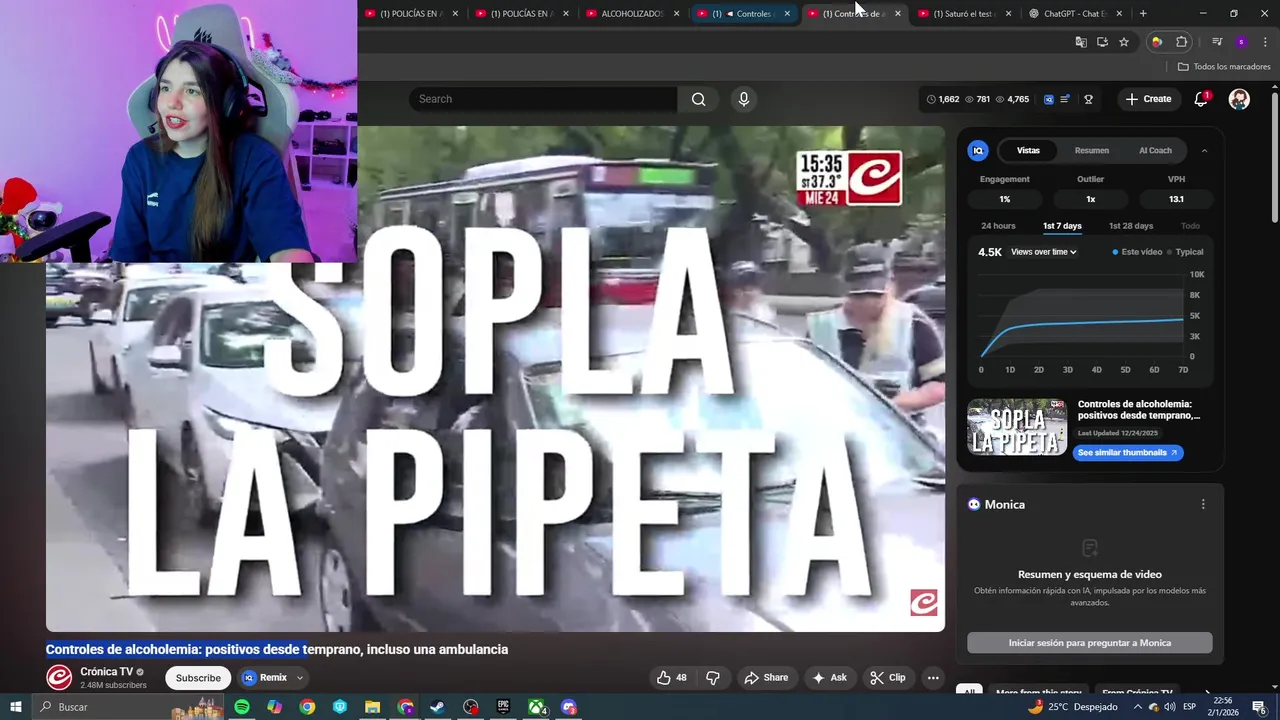The width and height of the screenshot is (1280, 720).
Task: Click the Crónica TV channel name
Action: [x=106, y=672]
